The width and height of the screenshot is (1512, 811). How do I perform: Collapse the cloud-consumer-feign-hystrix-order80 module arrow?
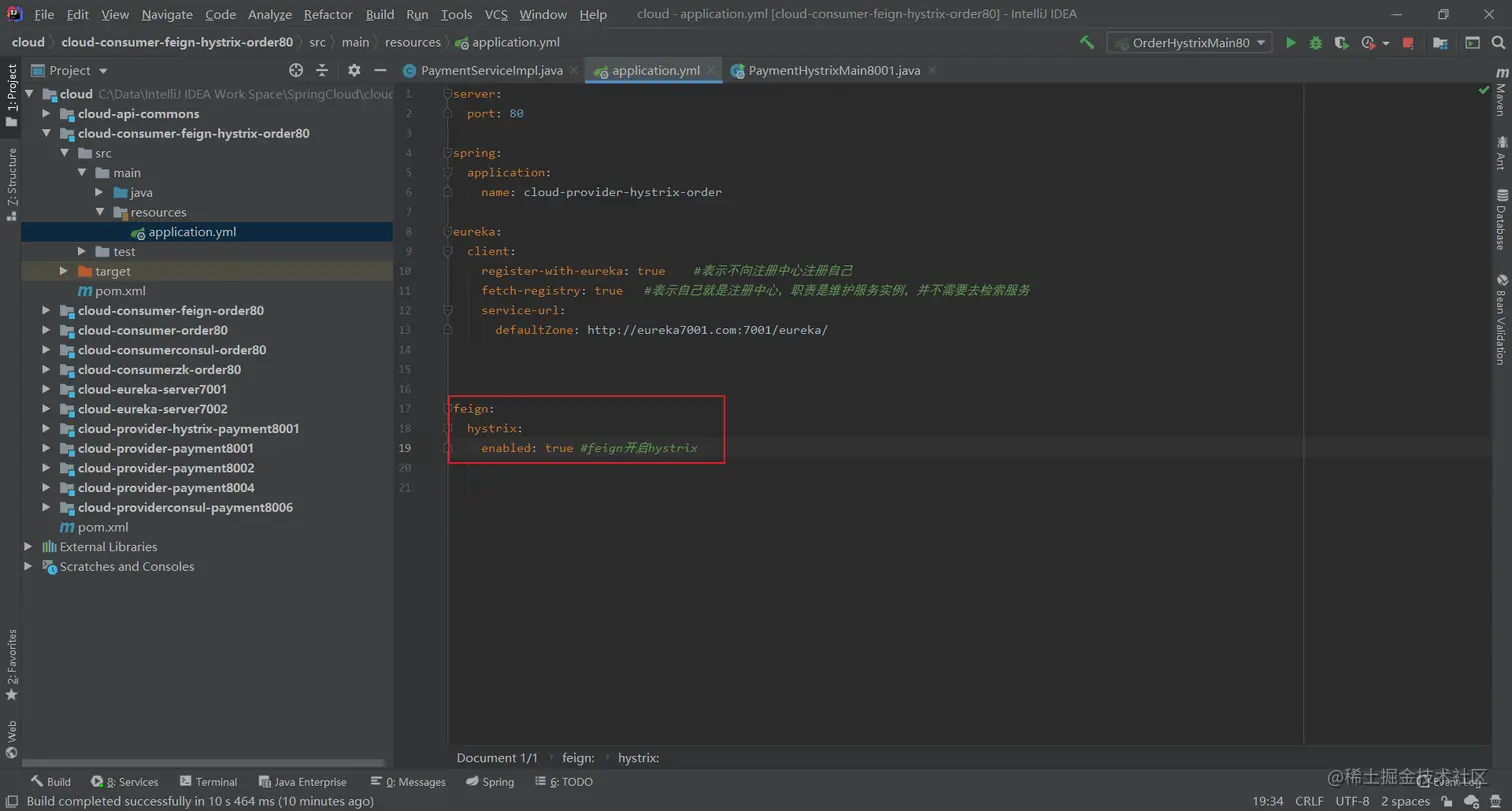46,133
